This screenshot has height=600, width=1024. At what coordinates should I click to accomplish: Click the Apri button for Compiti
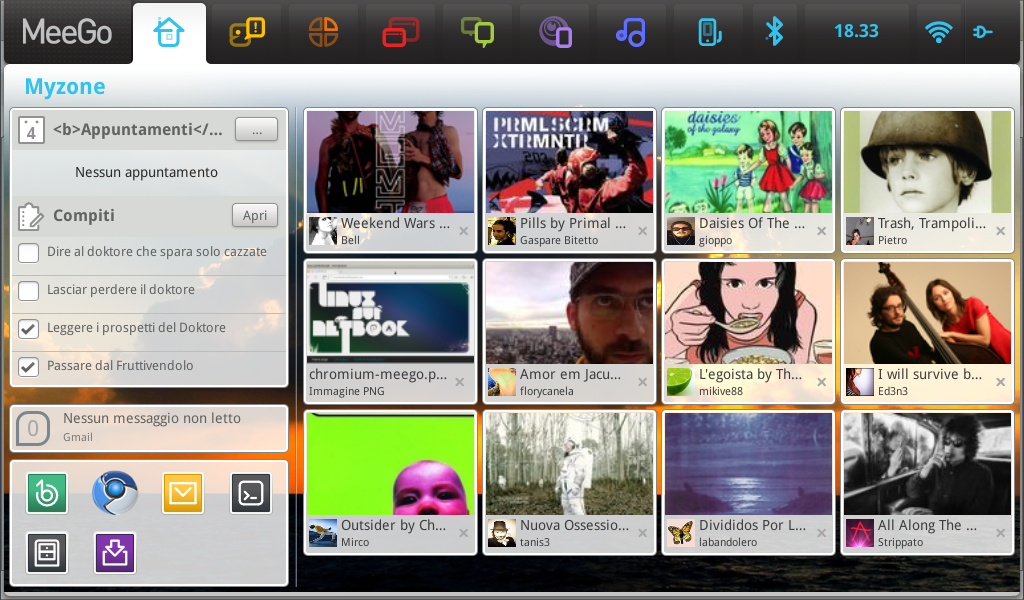click(x=255, y=215)
